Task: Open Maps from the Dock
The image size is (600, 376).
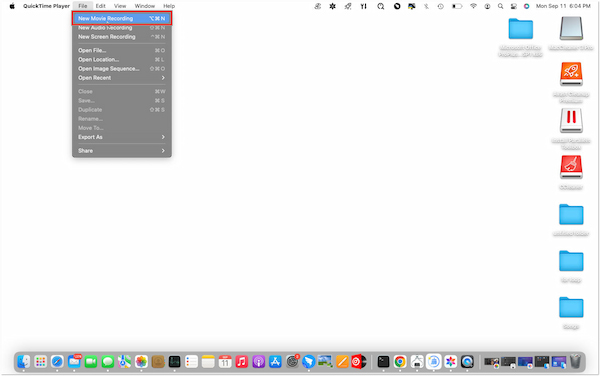Action: coord(124,361)
